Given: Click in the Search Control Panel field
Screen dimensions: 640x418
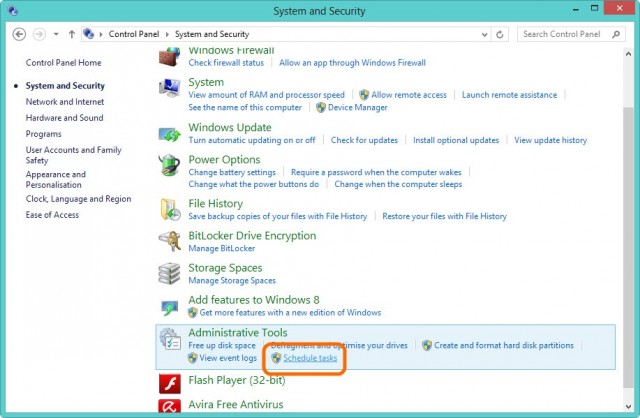Looking at the screenshot, I should pos(571,34).
